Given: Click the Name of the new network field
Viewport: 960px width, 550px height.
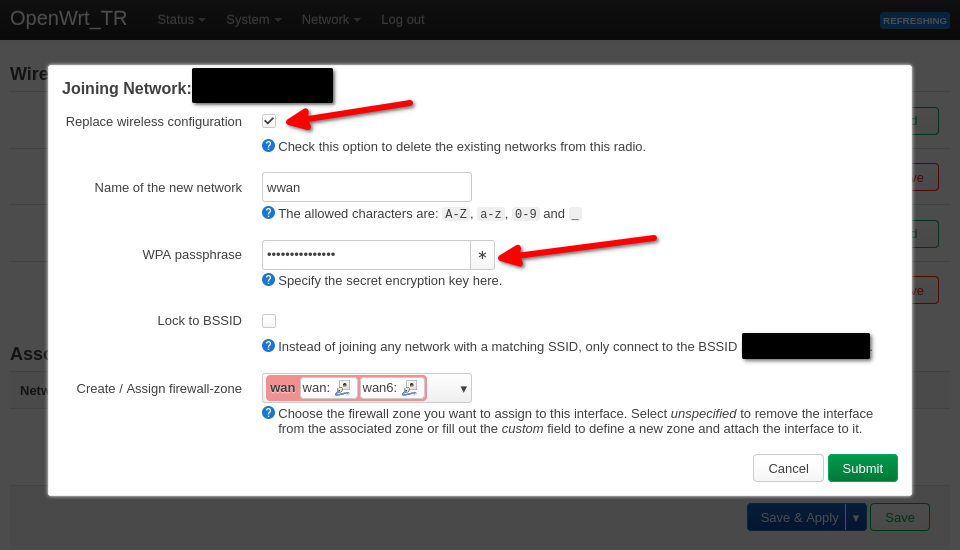Looking at the screenshot, I should [x=366, y=187].
